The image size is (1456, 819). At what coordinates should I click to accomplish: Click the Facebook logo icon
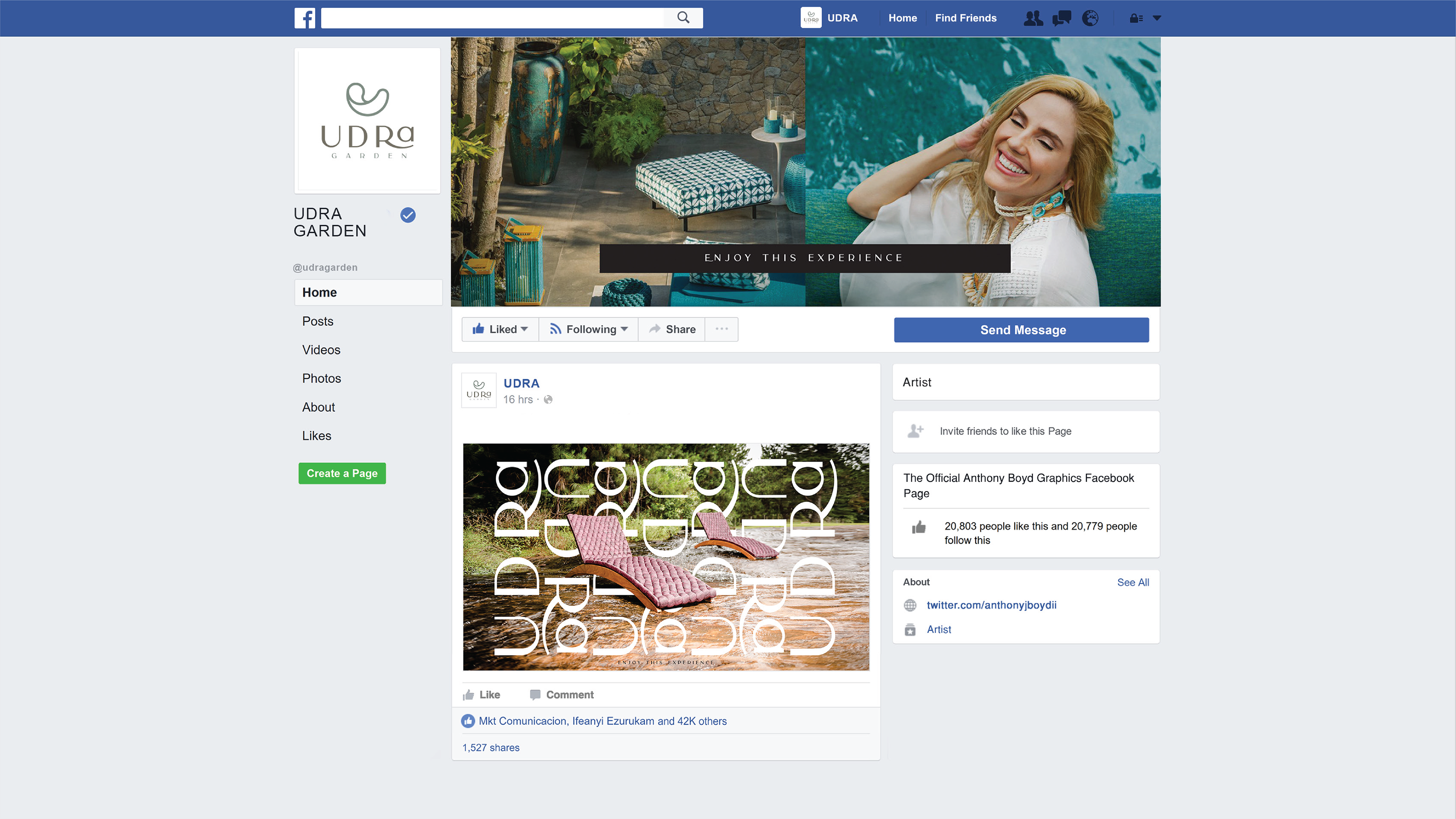coord(304,18)
